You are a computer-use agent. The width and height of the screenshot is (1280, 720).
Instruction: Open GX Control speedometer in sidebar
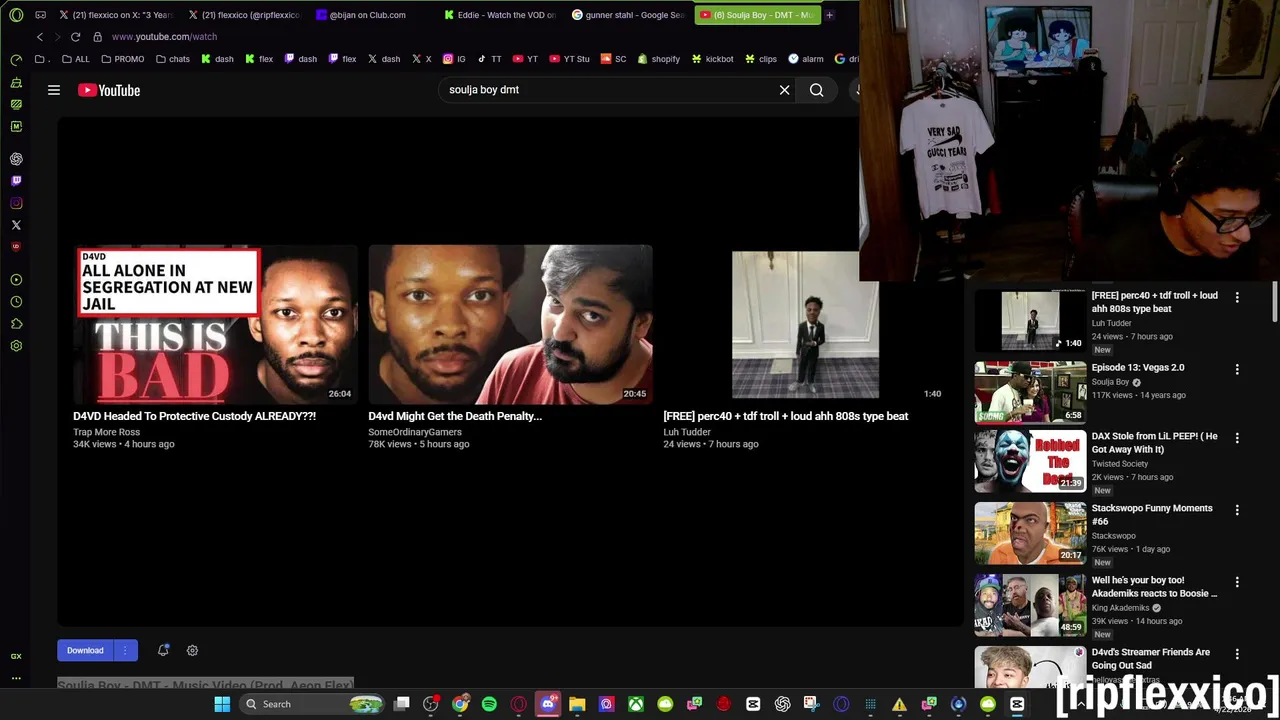[16, 60]
